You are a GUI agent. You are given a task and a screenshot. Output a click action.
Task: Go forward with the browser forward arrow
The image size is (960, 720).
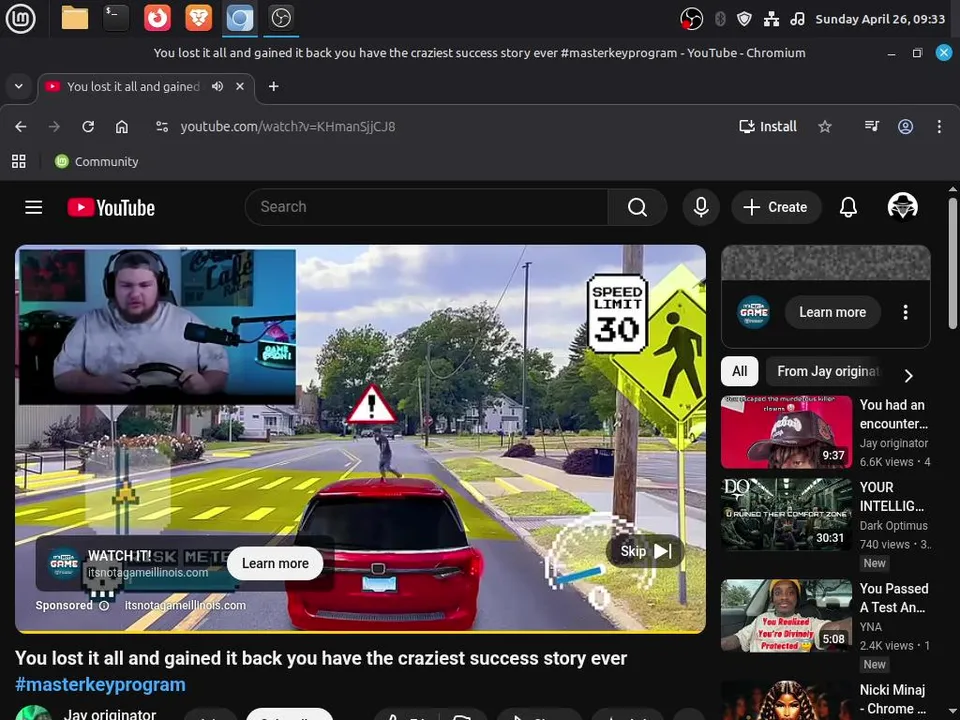click(x=54, y=127)
